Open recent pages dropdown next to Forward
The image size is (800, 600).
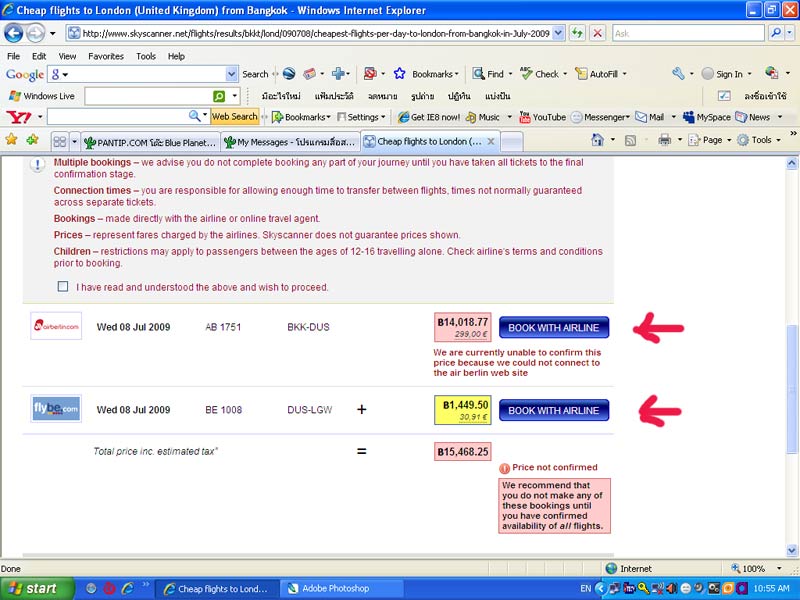[x=53, y=34]
